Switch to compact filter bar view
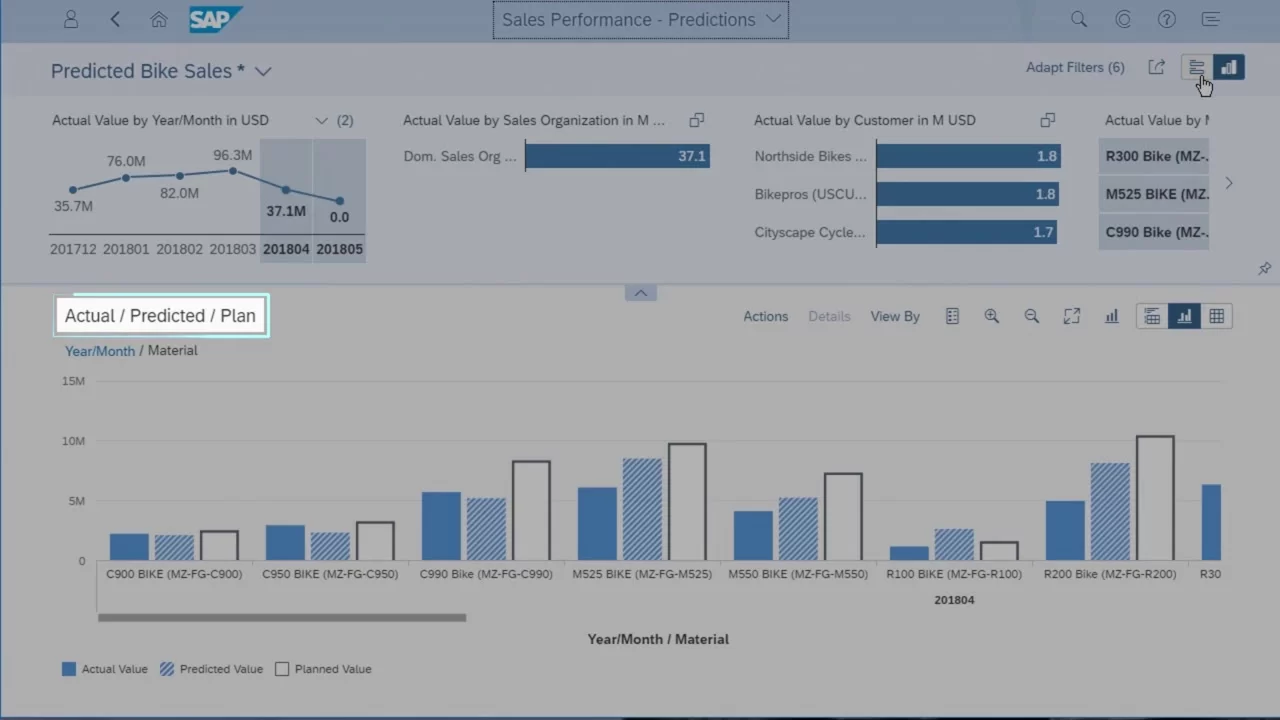 pos(1196,67)
